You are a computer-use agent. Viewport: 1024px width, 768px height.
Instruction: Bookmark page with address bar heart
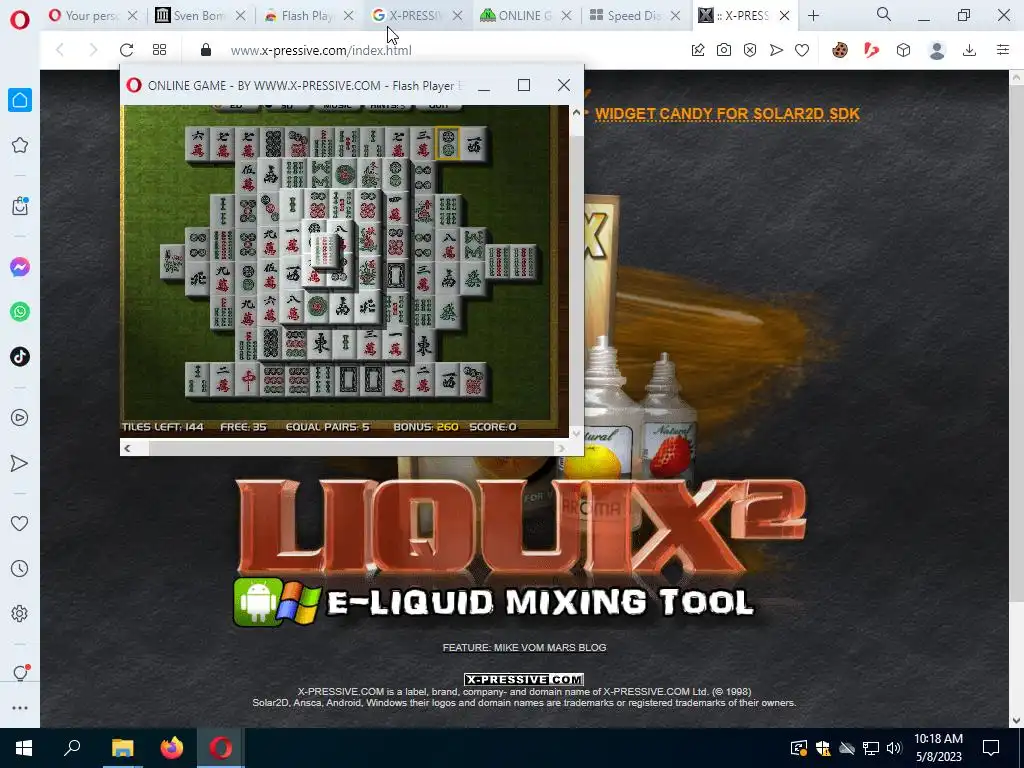pyautogui.click(x=802, y=50)
